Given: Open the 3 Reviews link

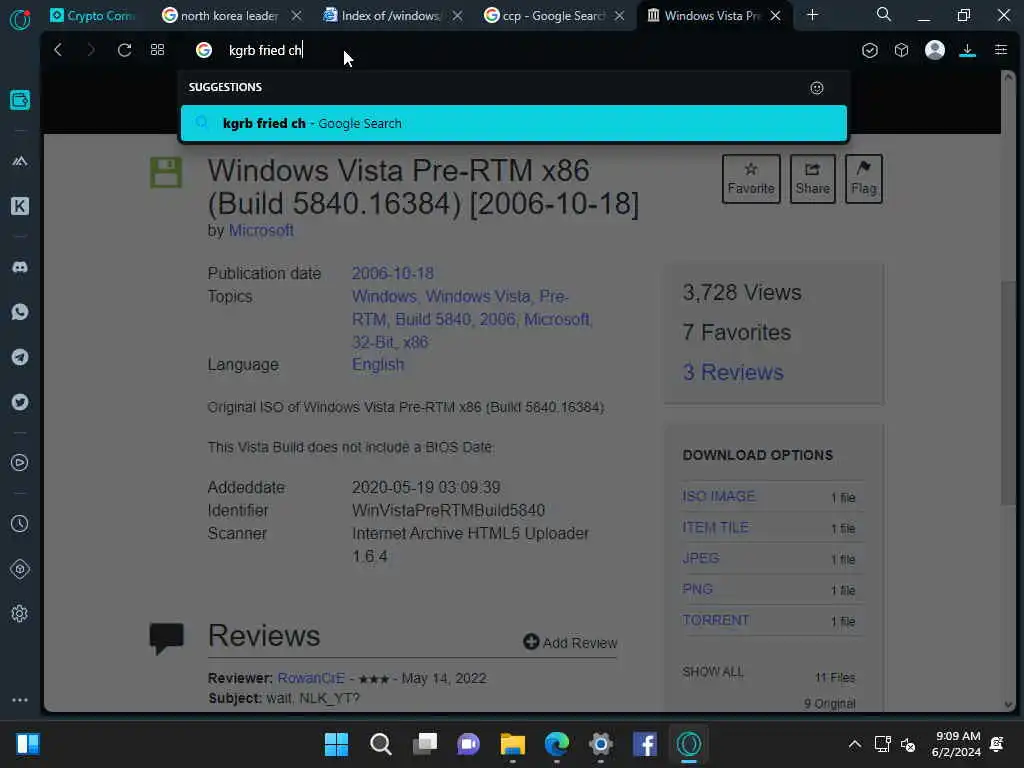Looking at the screenshot, I should (x=733, y=372).
